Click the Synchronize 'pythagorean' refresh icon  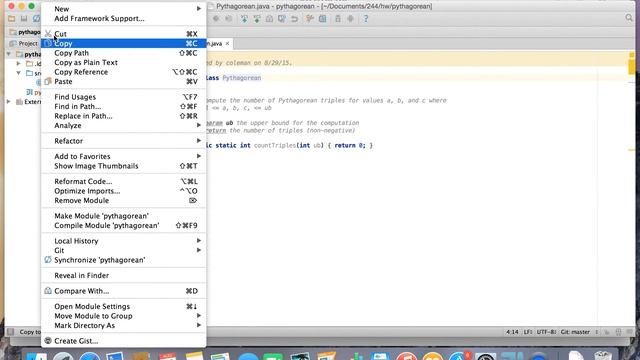click(x=48, y=260)
